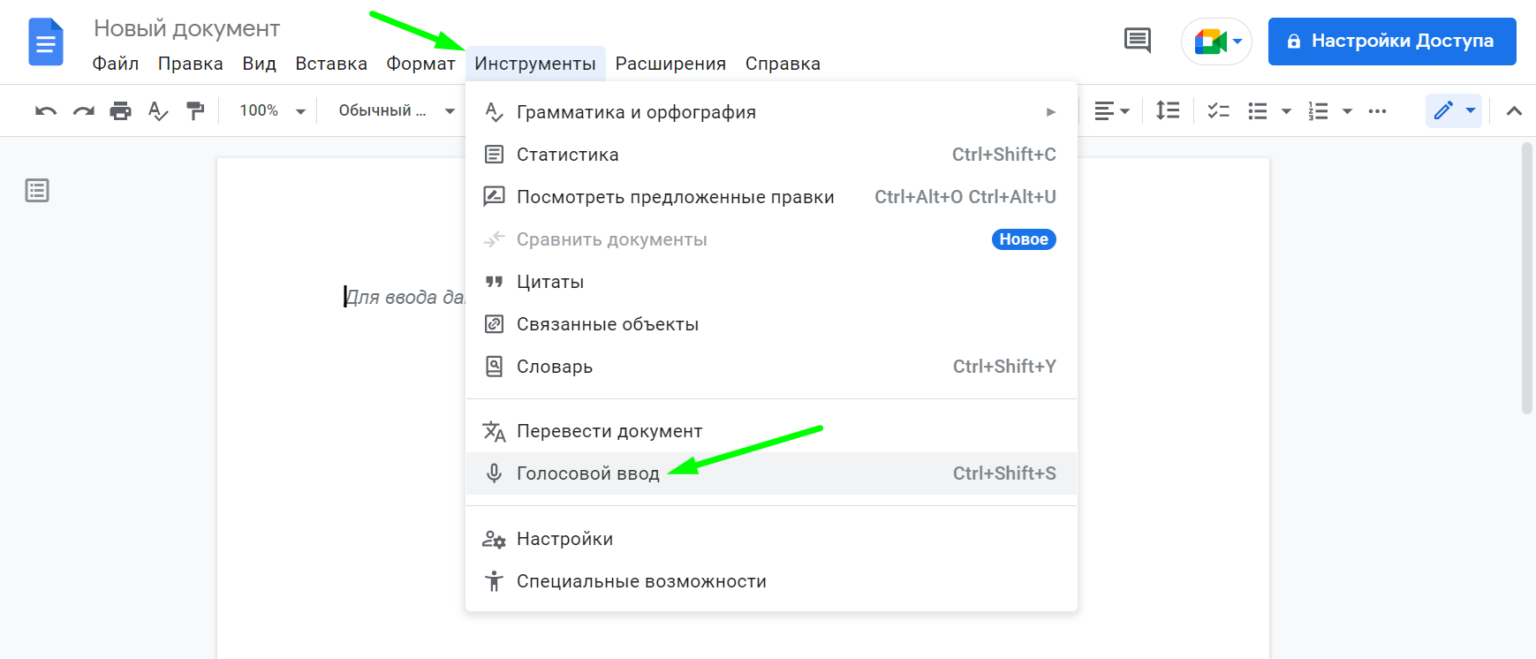Click the "Настройки Доступа" share button

pos(1391,41)
